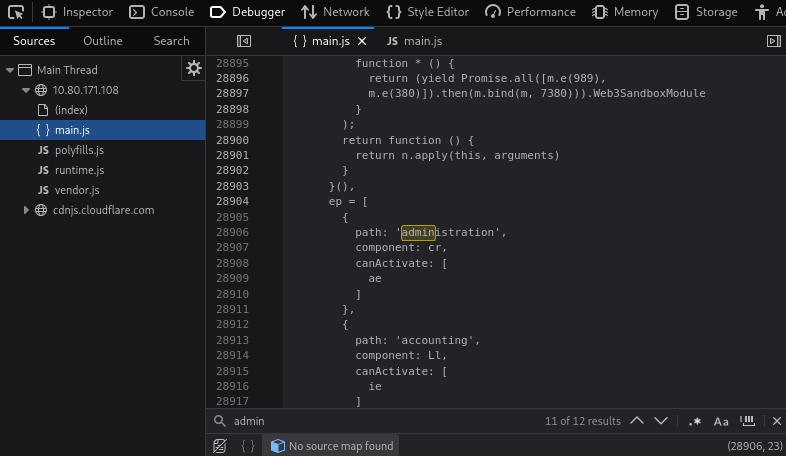The width and height of the screenshot is (786, 456).
Task: Switch to the Performance tab
Action: pos(530,12)
